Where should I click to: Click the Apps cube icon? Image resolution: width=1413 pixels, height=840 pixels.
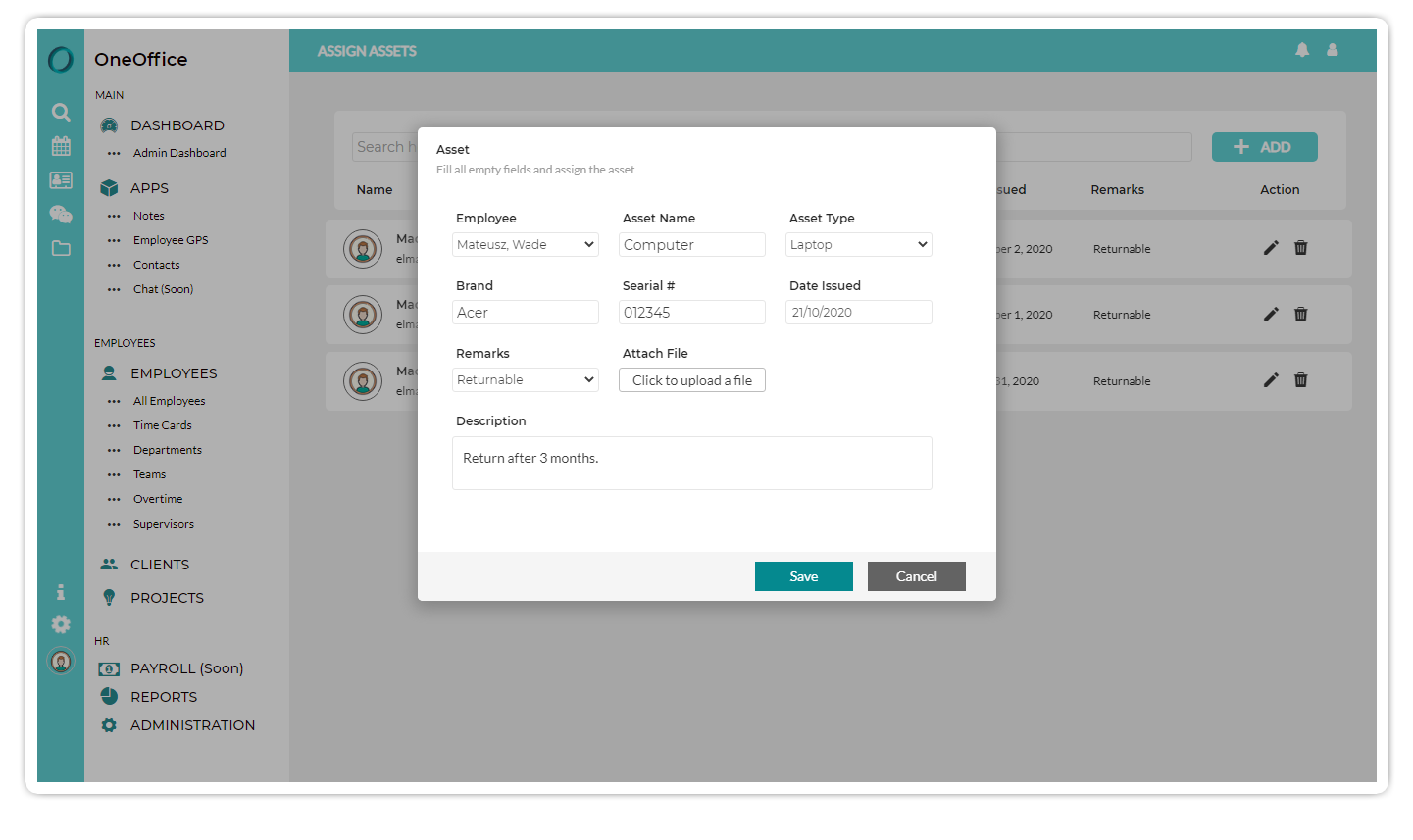(109, 188)
